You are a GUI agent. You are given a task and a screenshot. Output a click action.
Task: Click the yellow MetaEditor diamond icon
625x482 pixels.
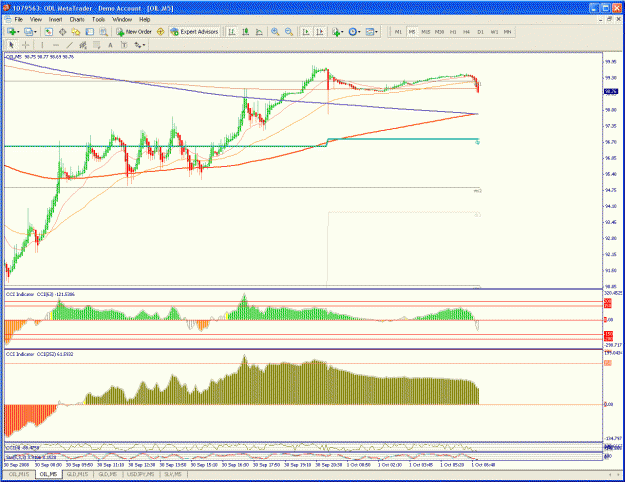161,32
